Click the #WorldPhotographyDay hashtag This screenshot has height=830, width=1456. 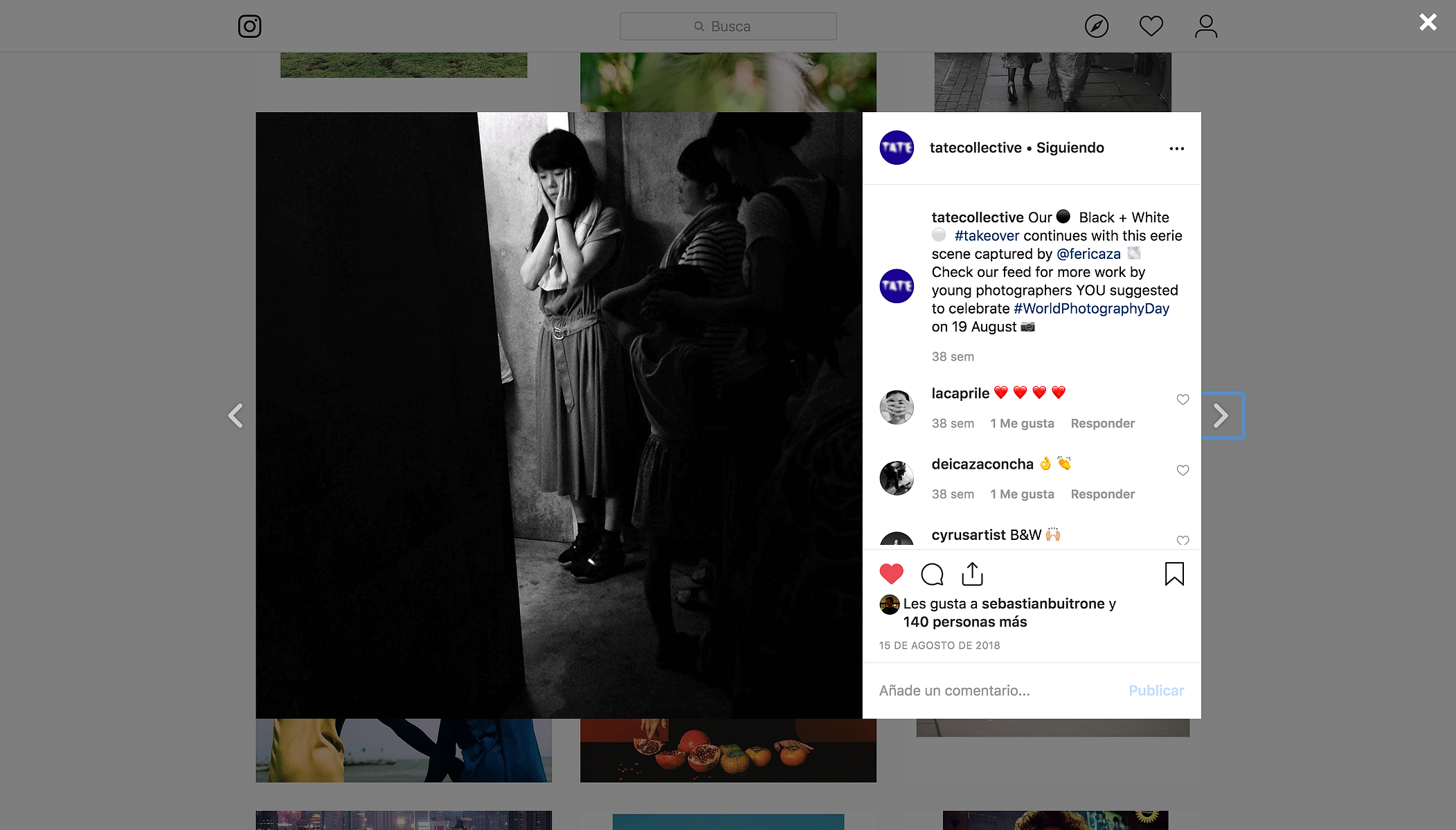[x=1091, y=309]
